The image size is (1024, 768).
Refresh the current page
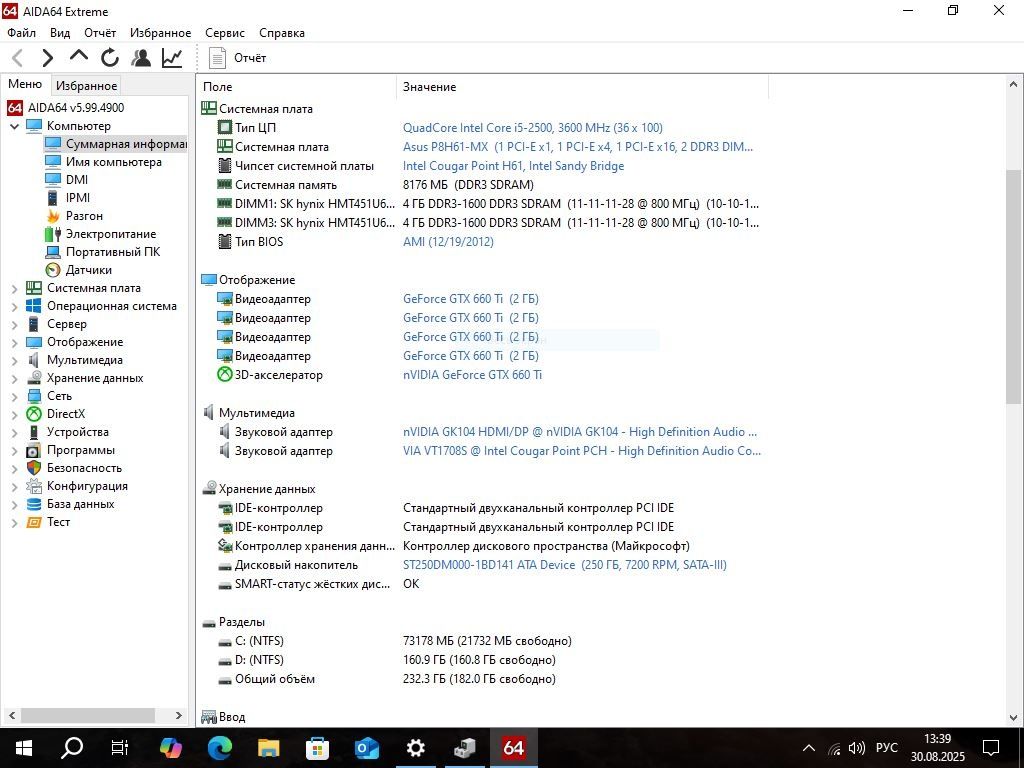110,58
